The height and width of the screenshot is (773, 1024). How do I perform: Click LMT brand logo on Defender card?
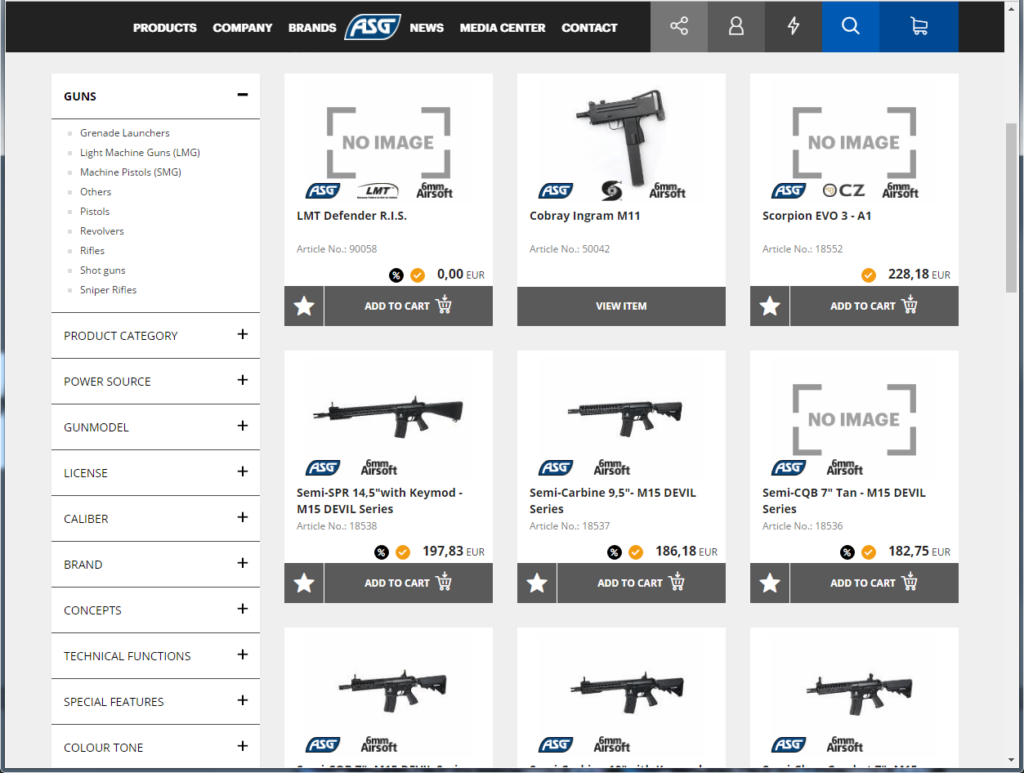[377, 191]
